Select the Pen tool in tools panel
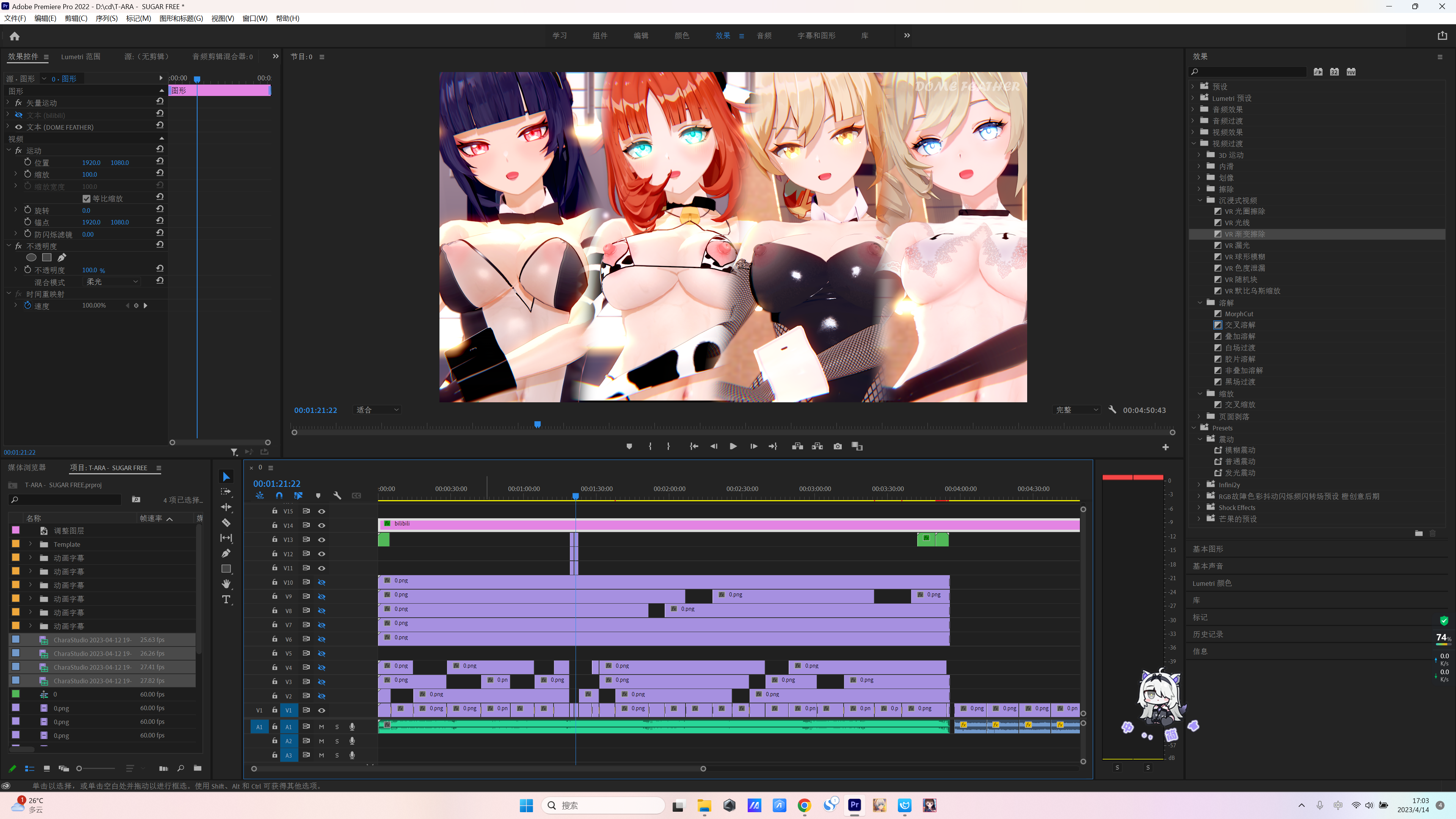 tap(226, 553)
